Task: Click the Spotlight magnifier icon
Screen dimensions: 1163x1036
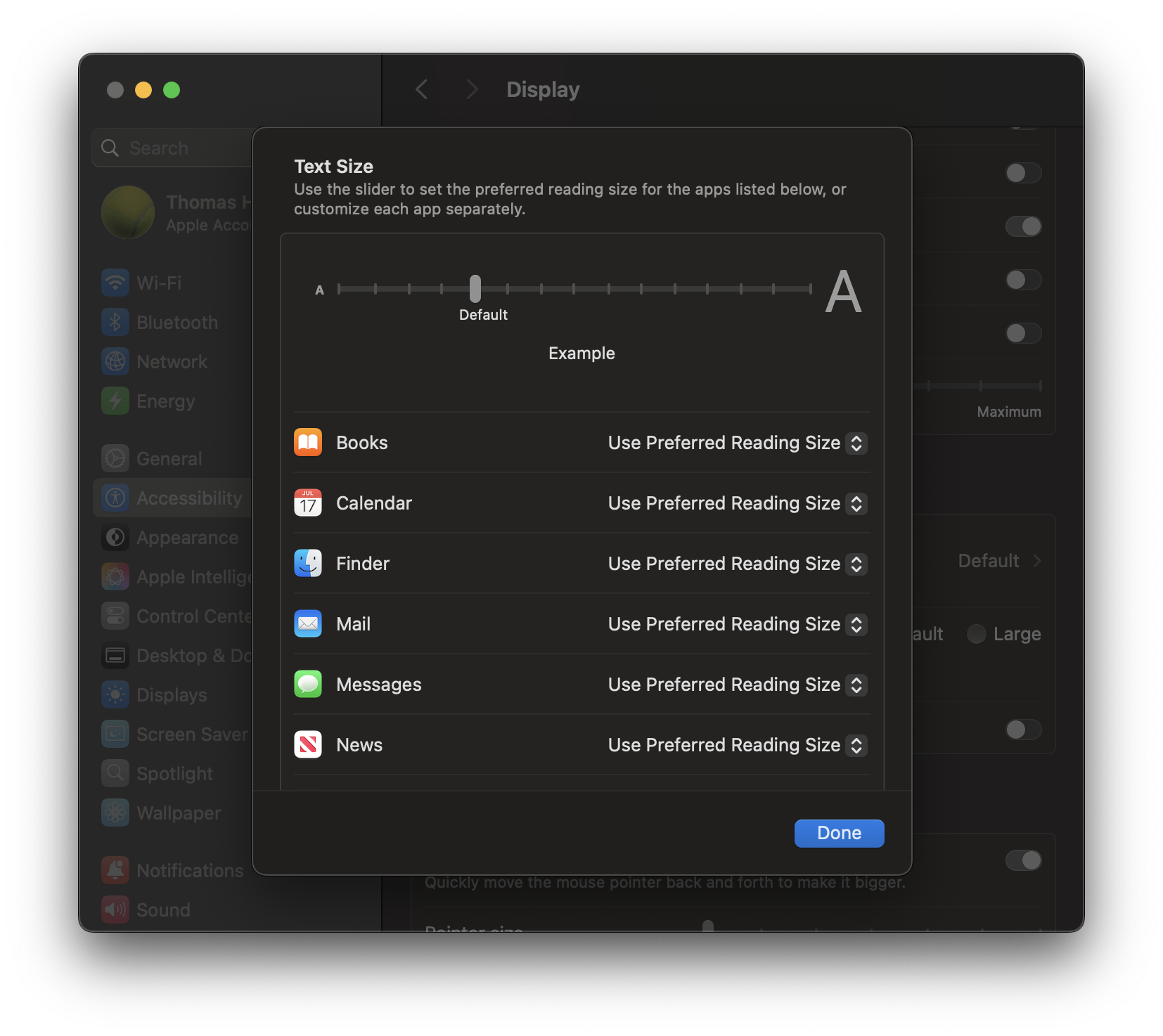Action: pos(115,773)
